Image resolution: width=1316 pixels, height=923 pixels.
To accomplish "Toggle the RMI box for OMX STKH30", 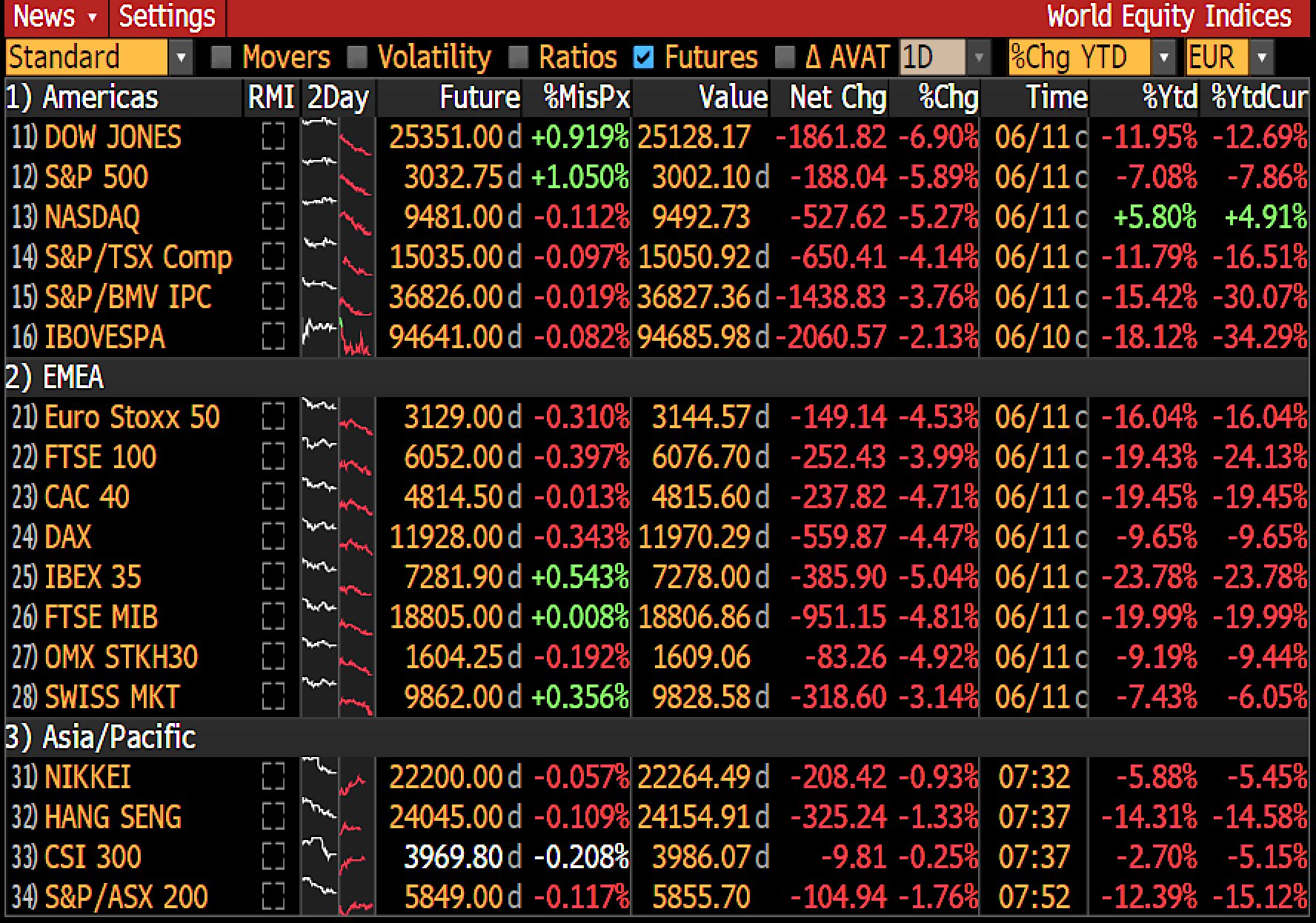I will (273, 657).
